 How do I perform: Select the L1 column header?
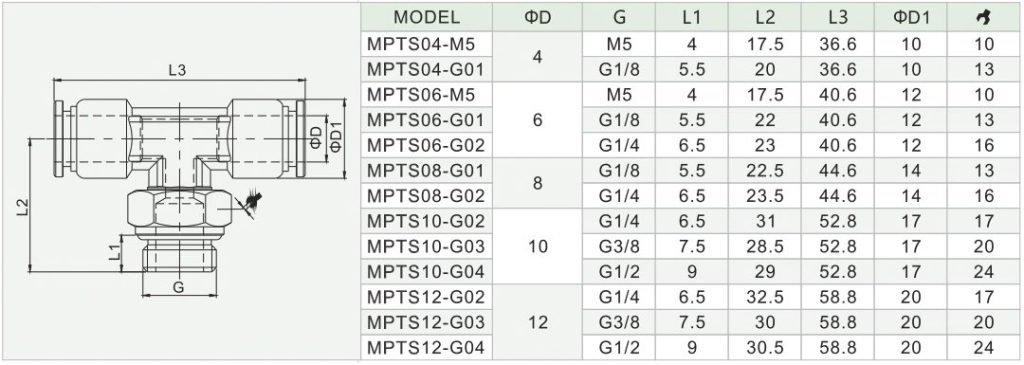(x=692, y=18)
